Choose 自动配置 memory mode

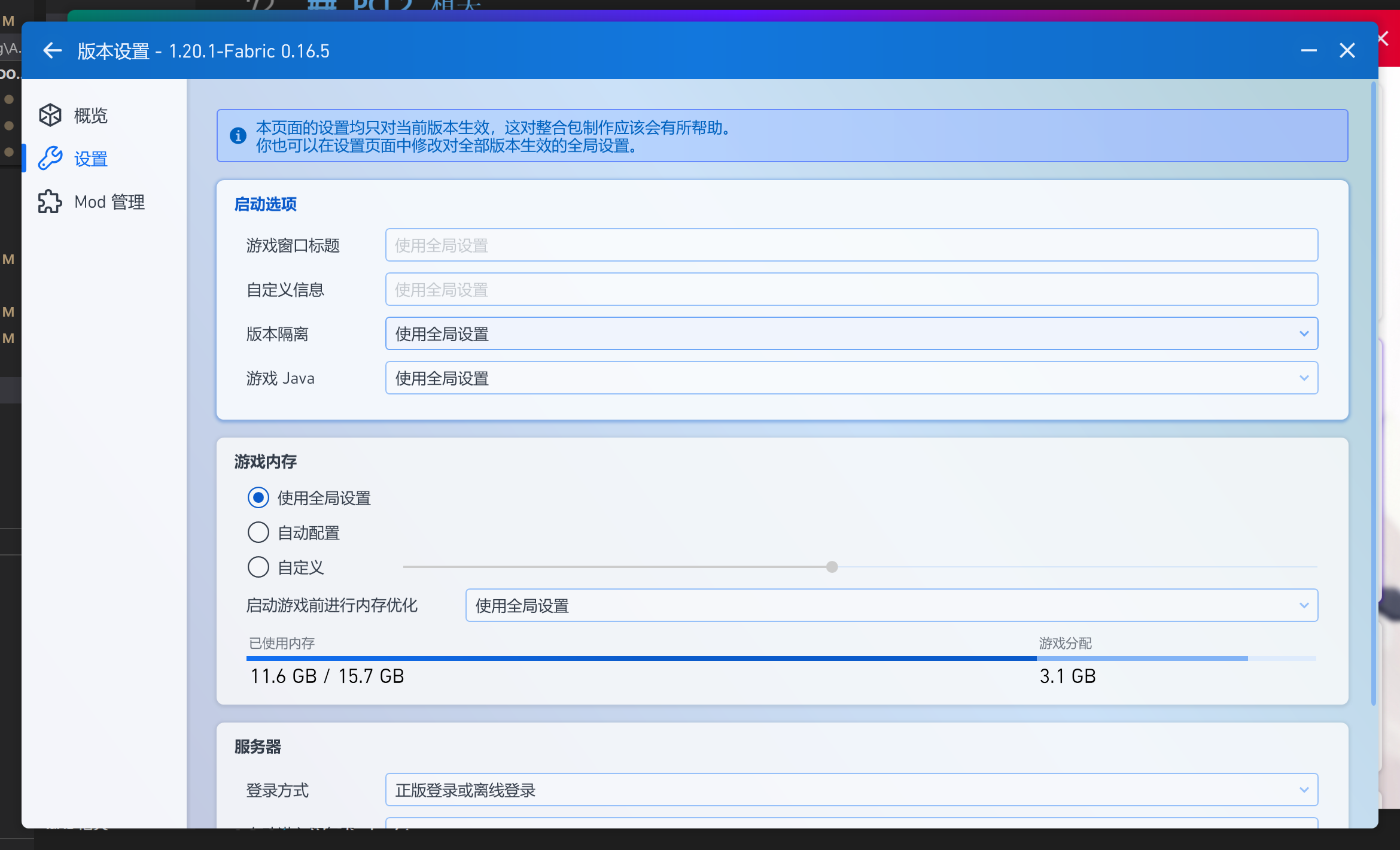pos(258,532)
